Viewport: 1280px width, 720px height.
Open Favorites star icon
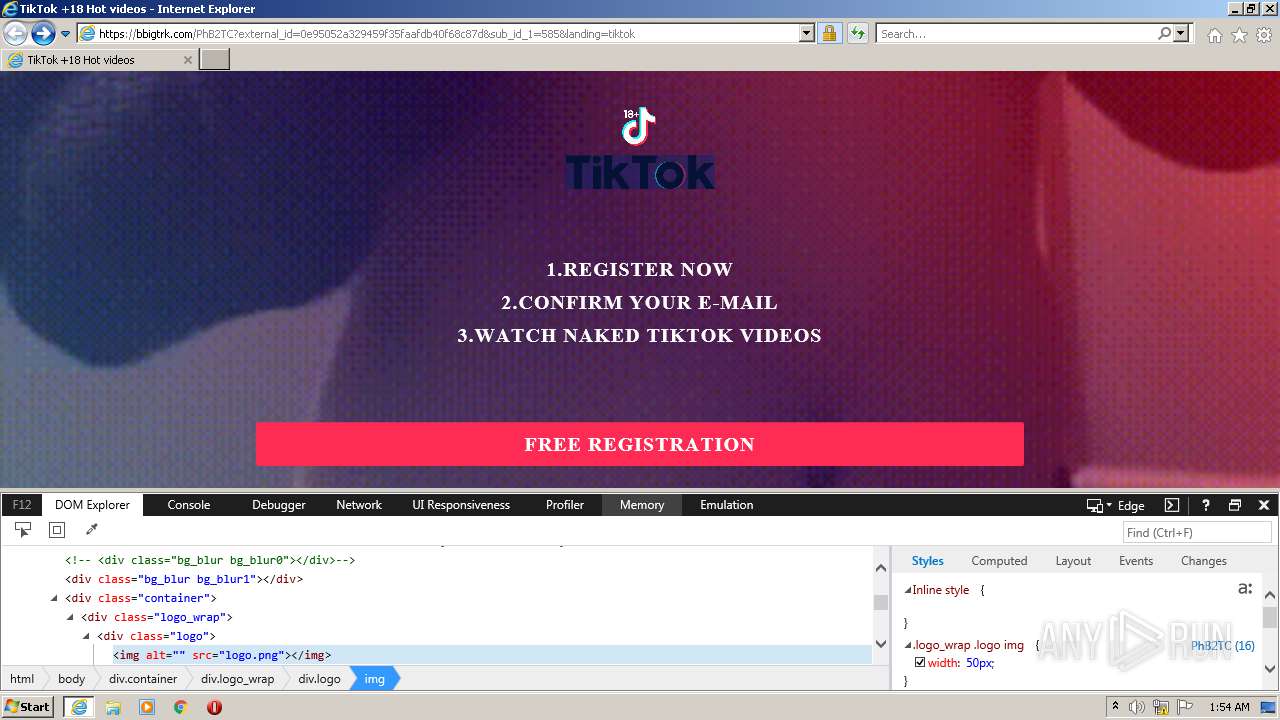pyautogui.click(x=1239, y=35)
